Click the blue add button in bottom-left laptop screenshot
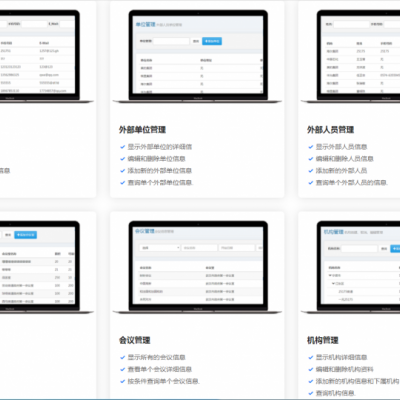400x400 pixels. [26, 235]
